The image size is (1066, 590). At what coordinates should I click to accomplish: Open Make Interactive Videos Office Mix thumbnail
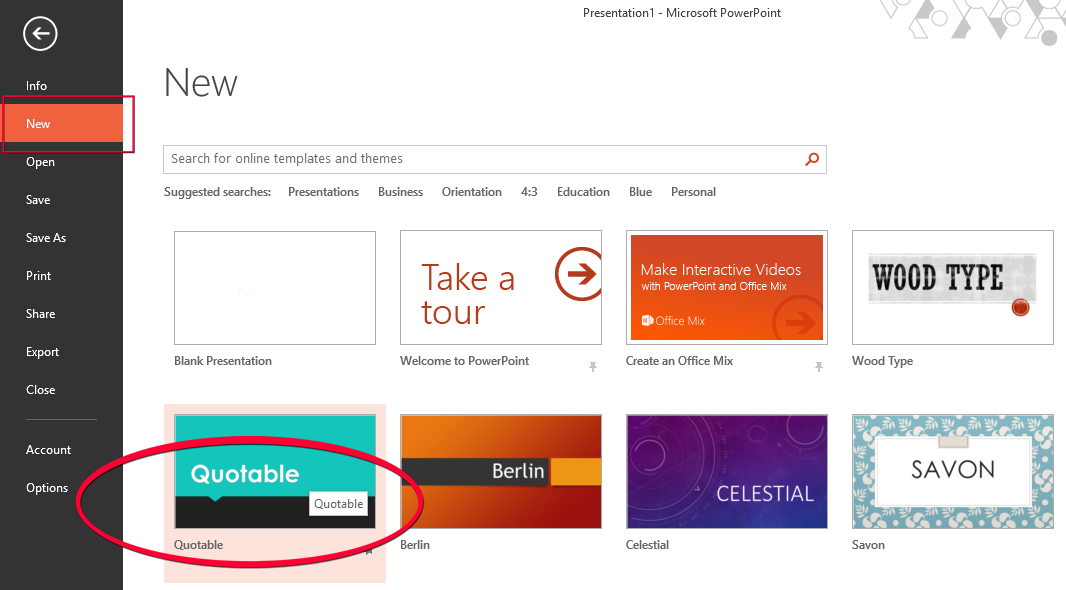[727, 288]
